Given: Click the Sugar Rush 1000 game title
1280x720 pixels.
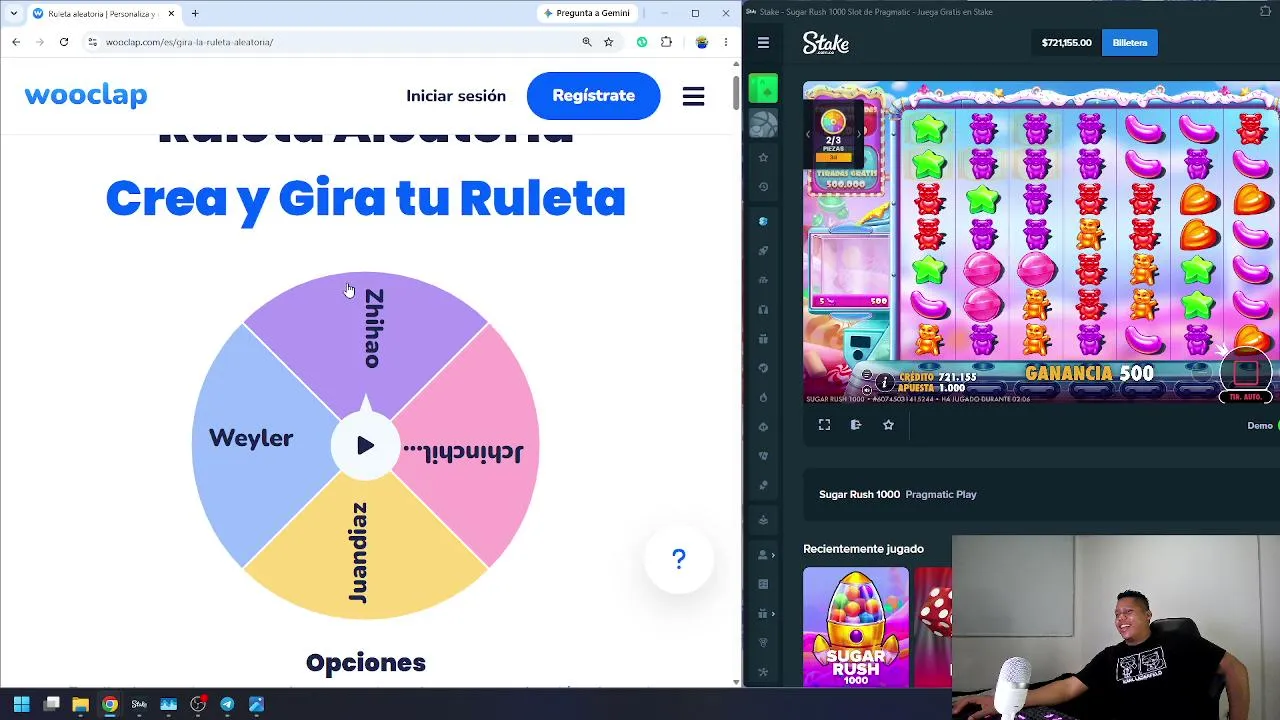Looking at the screenshot, I should coord(860,494).
